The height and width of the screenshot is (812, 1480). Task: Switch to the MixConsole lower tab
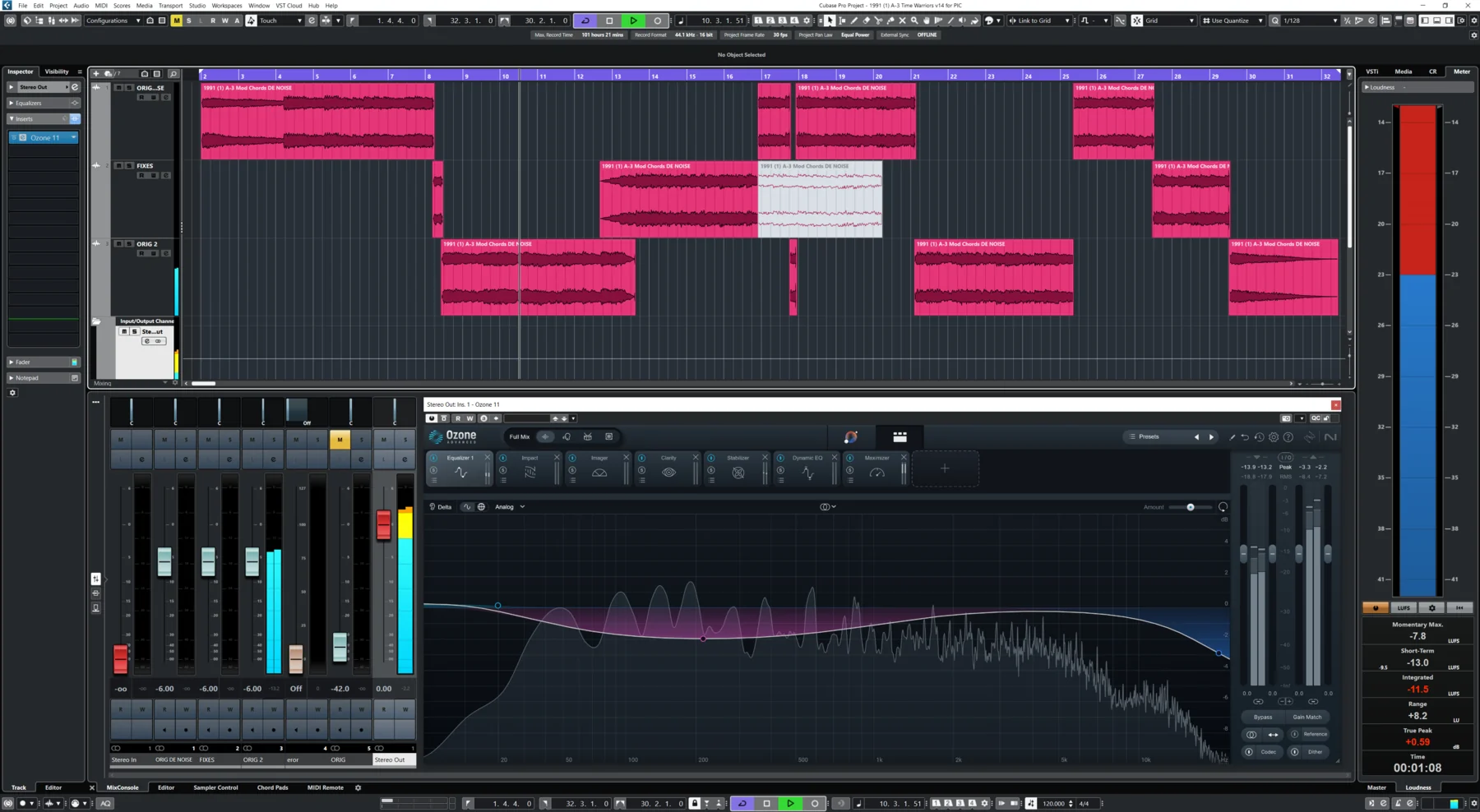coord(123,787)
